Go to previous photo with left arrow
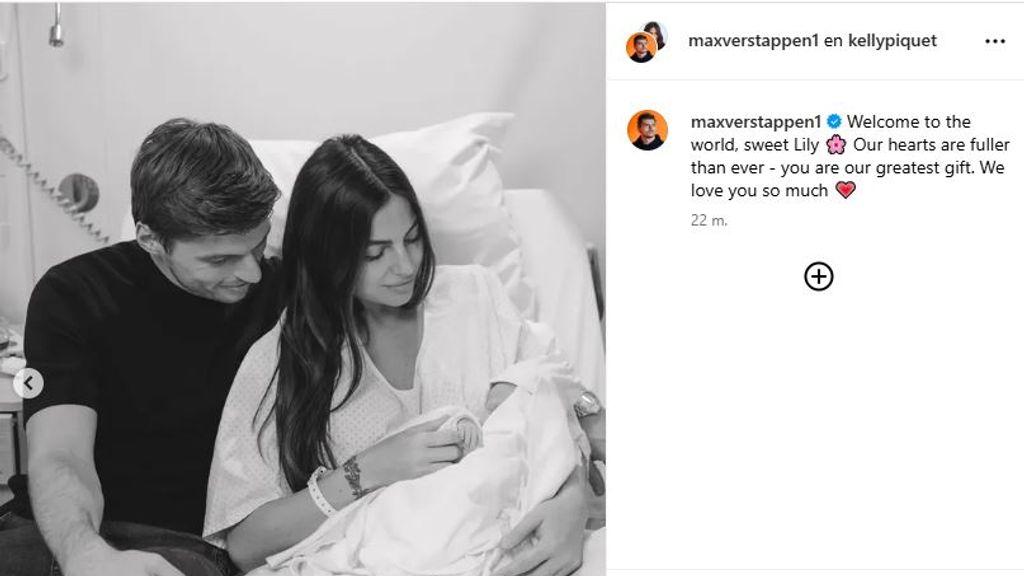This screenshot has height=576, width=1024. tap(28, 383)
